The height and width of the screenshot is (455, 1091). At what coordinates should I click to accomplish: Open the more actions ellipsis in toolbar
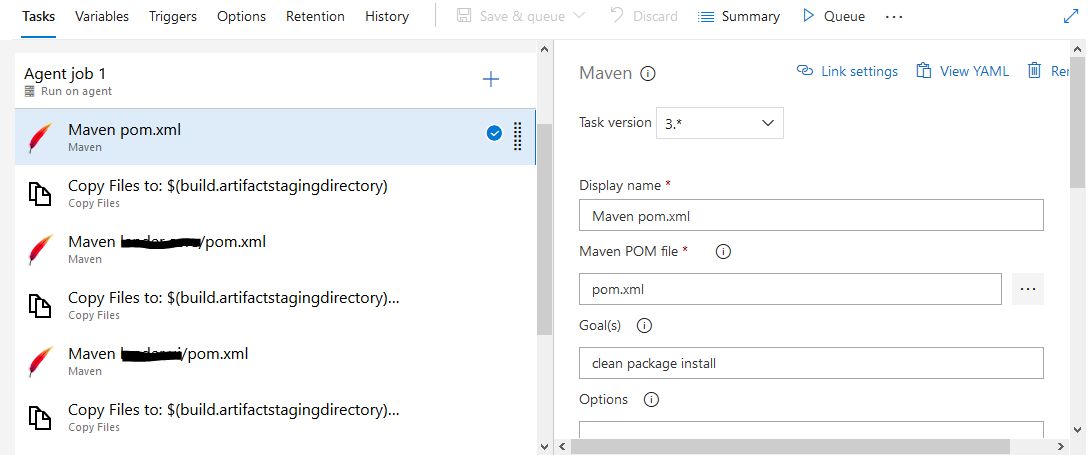(x=894, y=17)
